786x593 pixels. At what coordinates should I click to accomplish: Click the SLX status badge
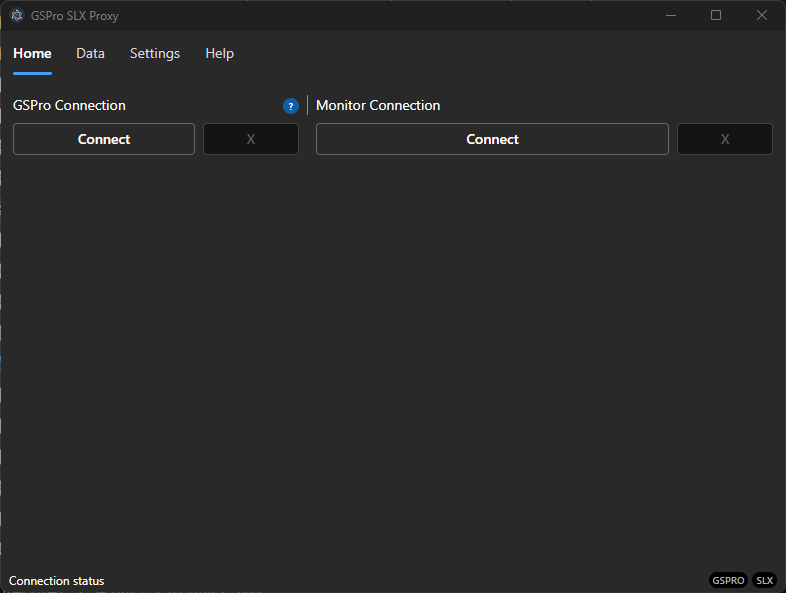(x=764, y=580)
